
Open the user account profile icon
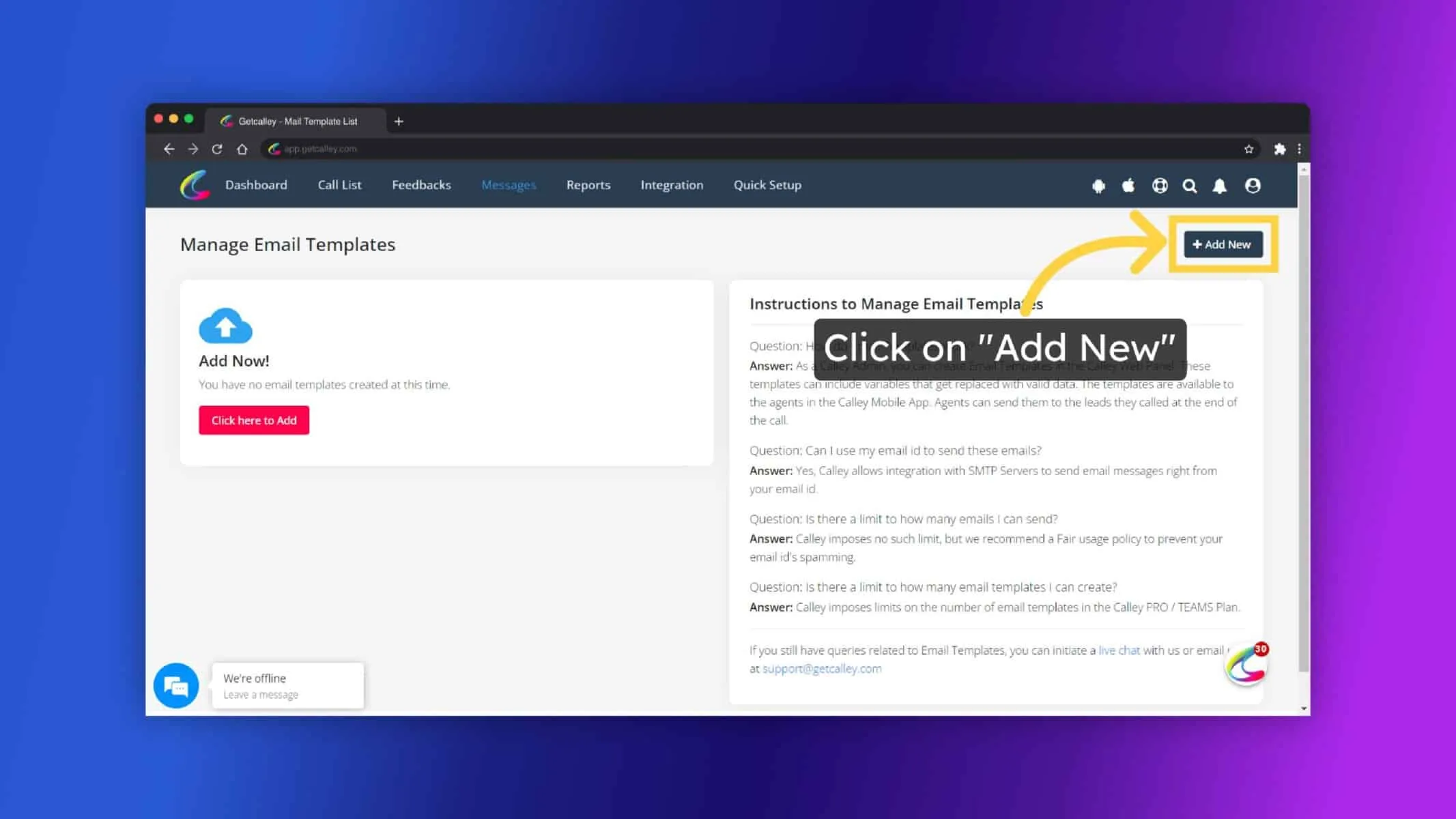click(x=1253, y=186)
